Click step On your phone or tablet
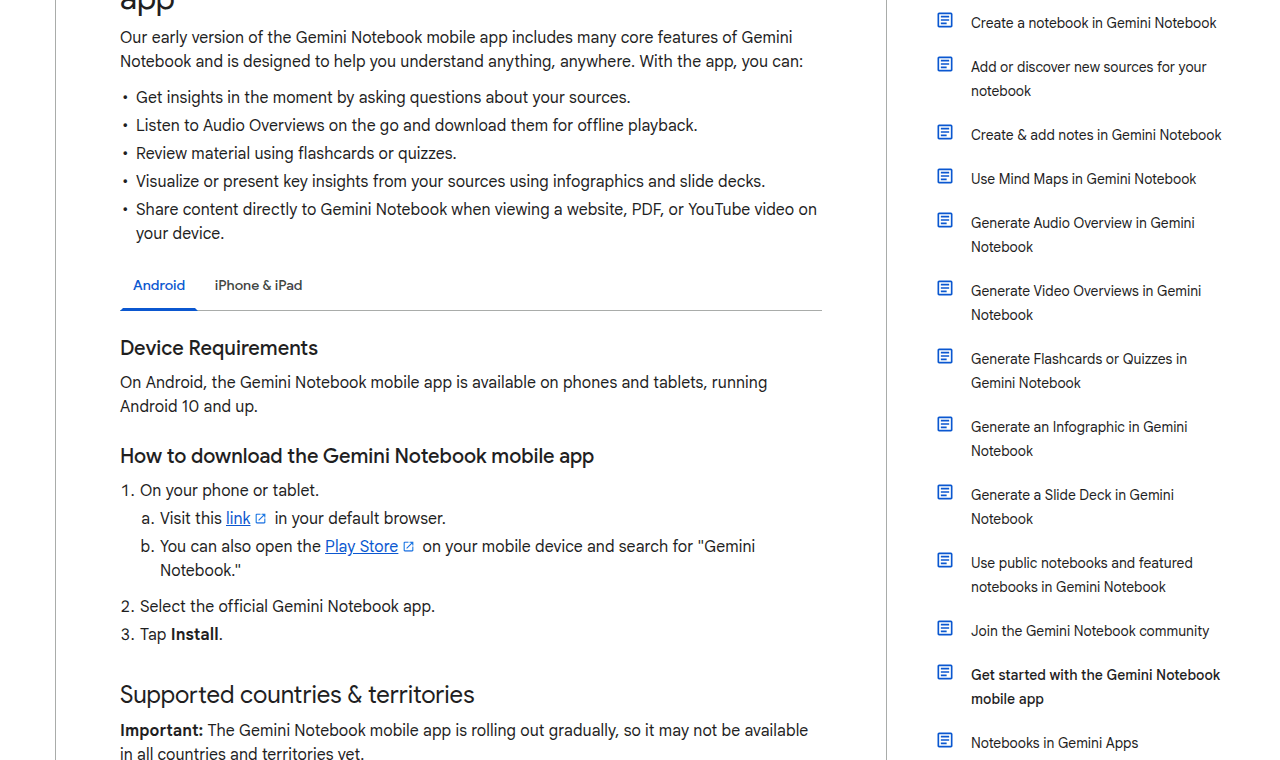This screenshot has height=760, width=1280. tap(229, 491)
